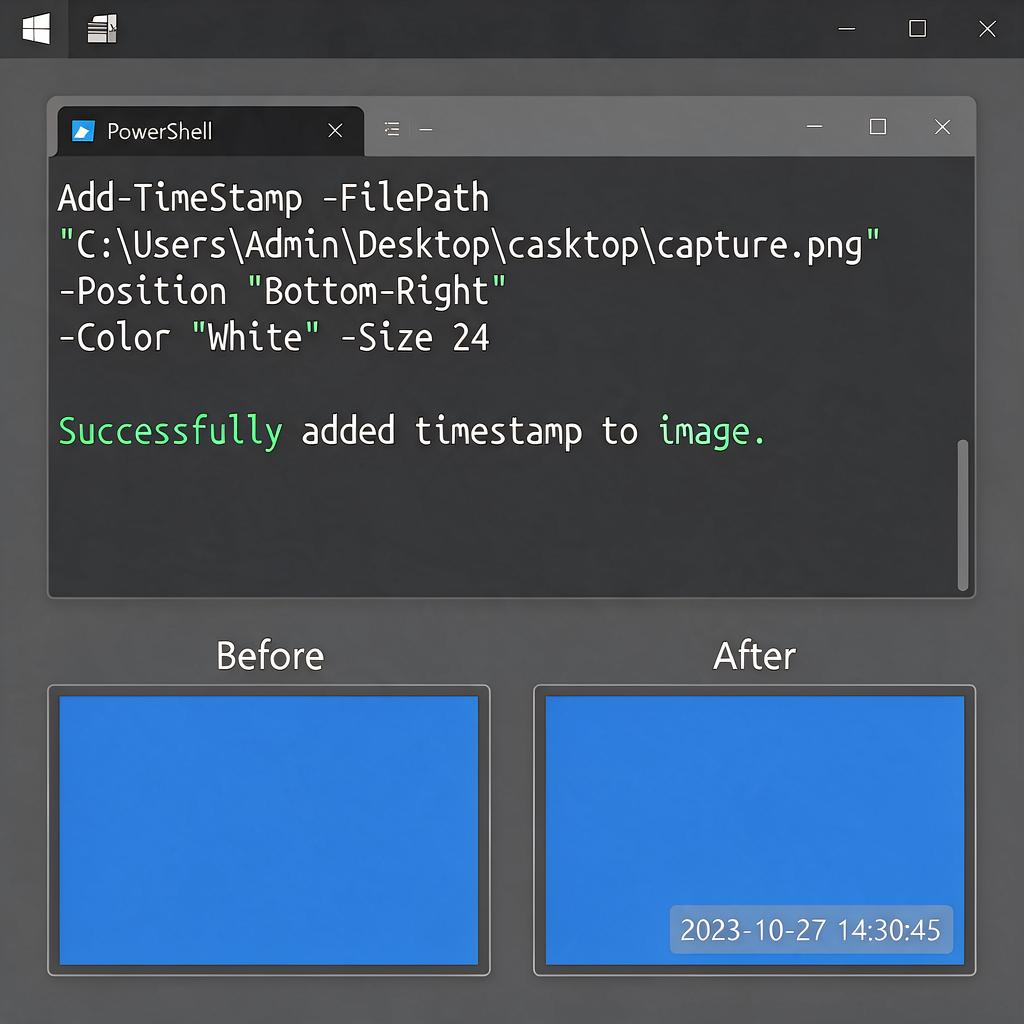Screen dimensions: 1024x1024
Task: Click the terminal vertical scrollbar thumb
Action: (963, 515)
